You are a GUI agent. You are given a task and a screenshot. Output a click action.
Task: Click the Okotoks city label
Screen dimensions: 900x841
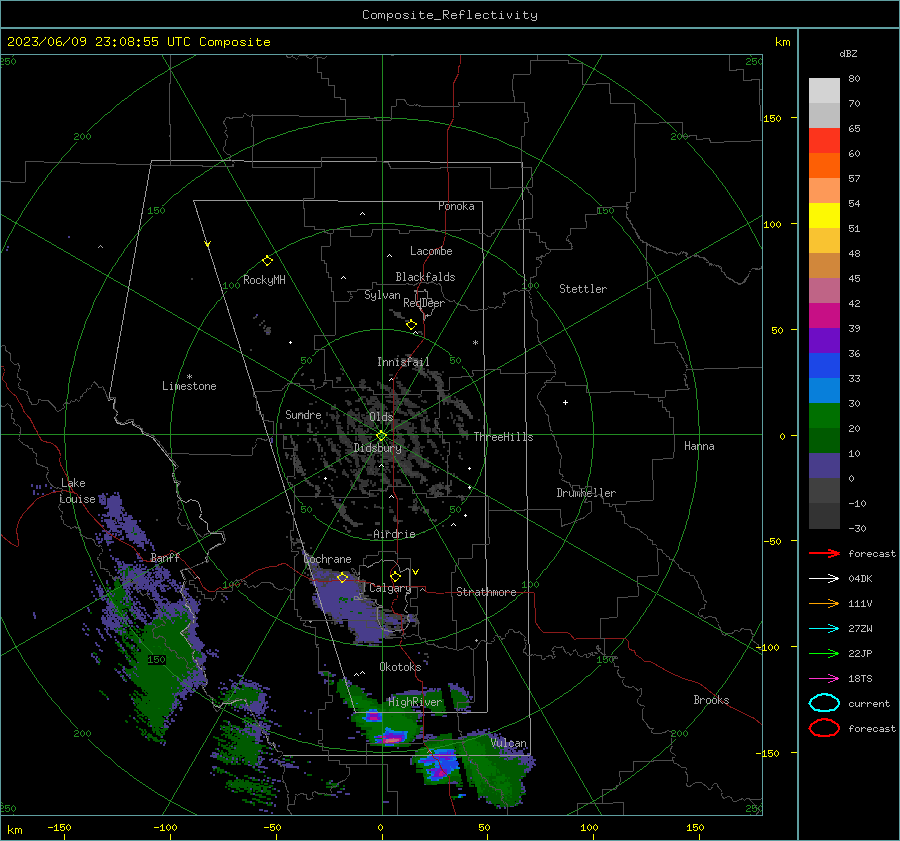[400, 667]
